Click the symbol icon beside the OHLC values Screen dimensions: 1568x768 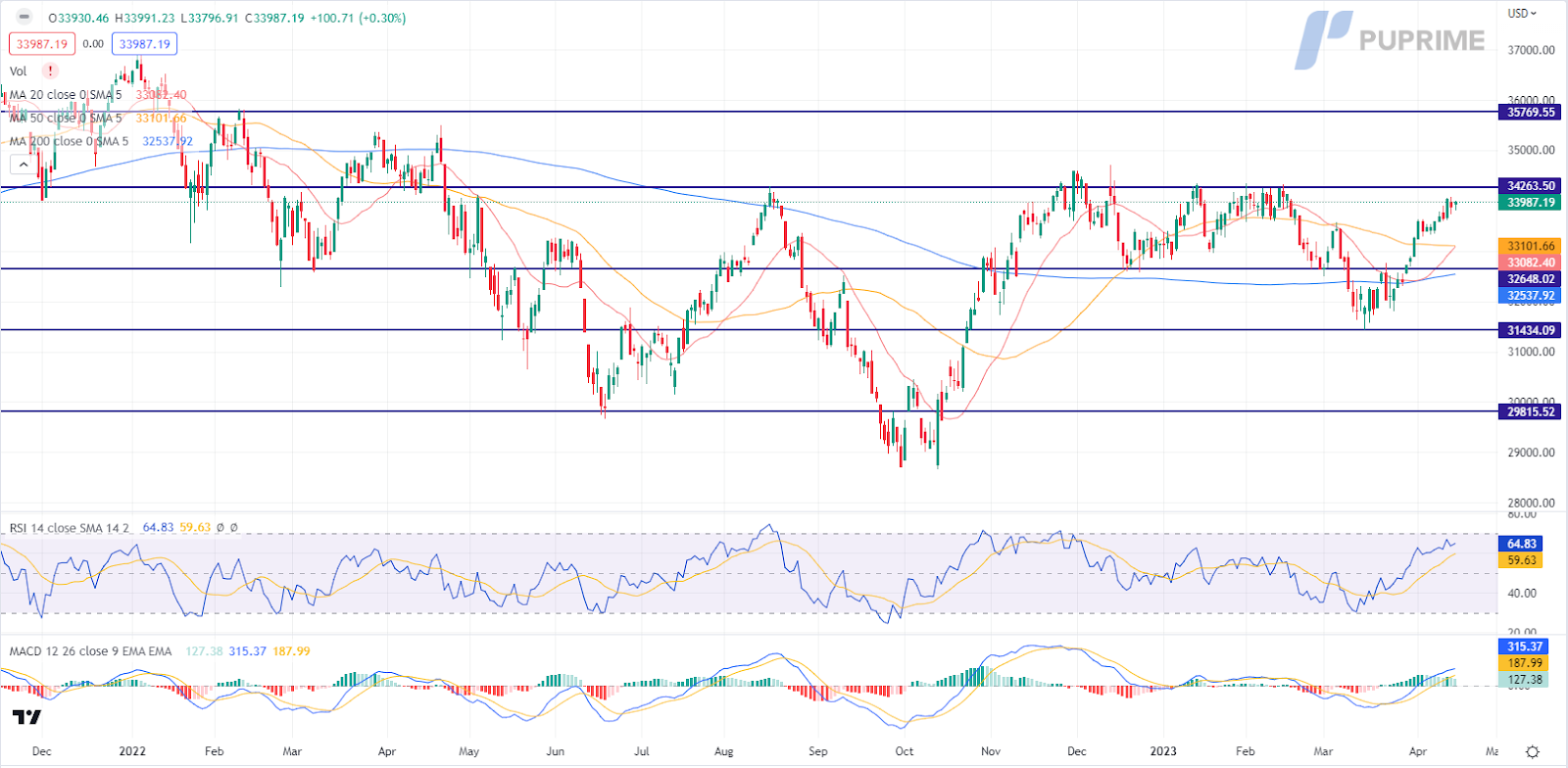coord(24,18)
